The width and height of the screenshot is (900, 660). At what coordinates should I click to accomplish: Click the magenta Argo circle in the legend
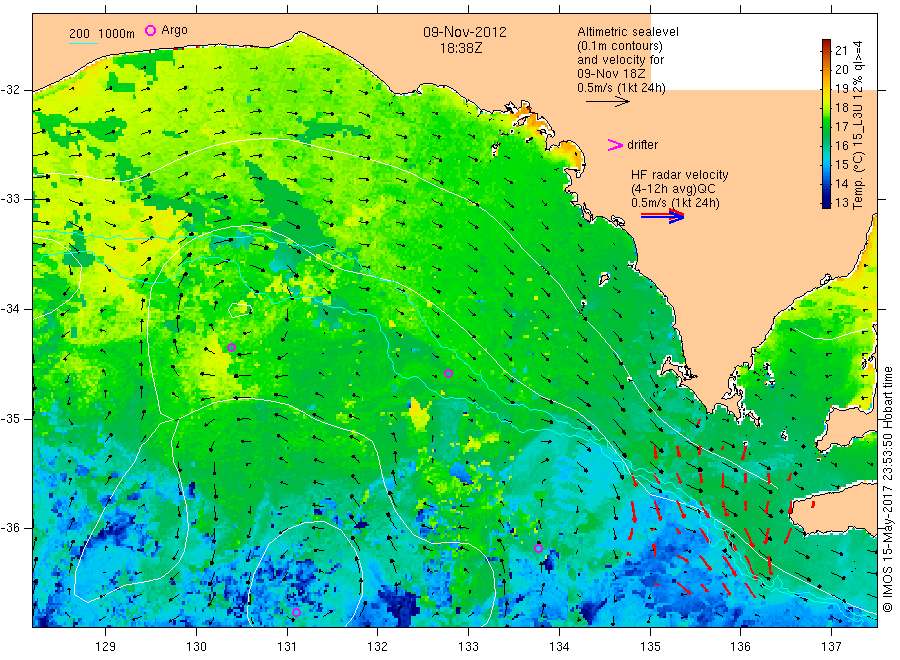(150, 30)
